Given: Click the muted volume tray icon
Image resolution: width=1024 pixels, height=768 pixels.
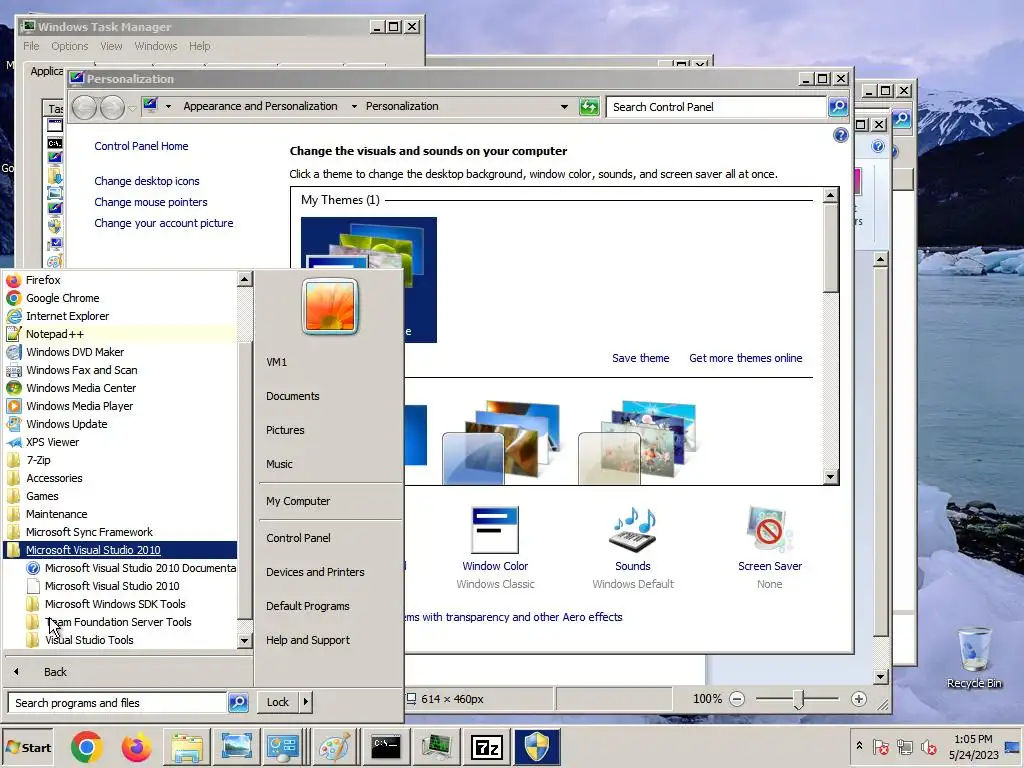Looking at the screenshot, I should coord(928,746).
